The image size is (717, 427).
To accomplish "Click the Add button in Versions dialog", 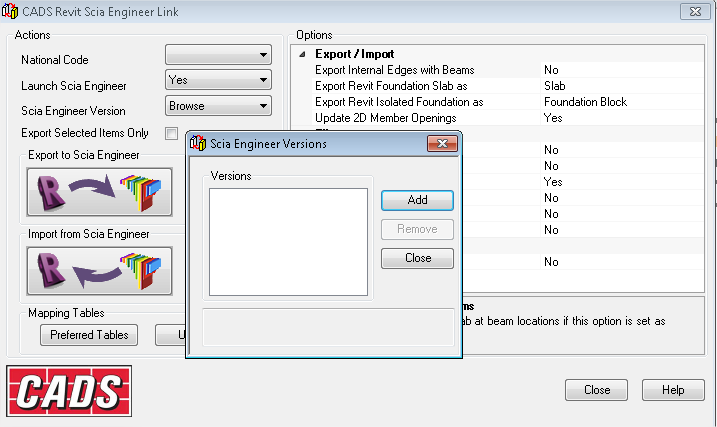I will 417,200.
